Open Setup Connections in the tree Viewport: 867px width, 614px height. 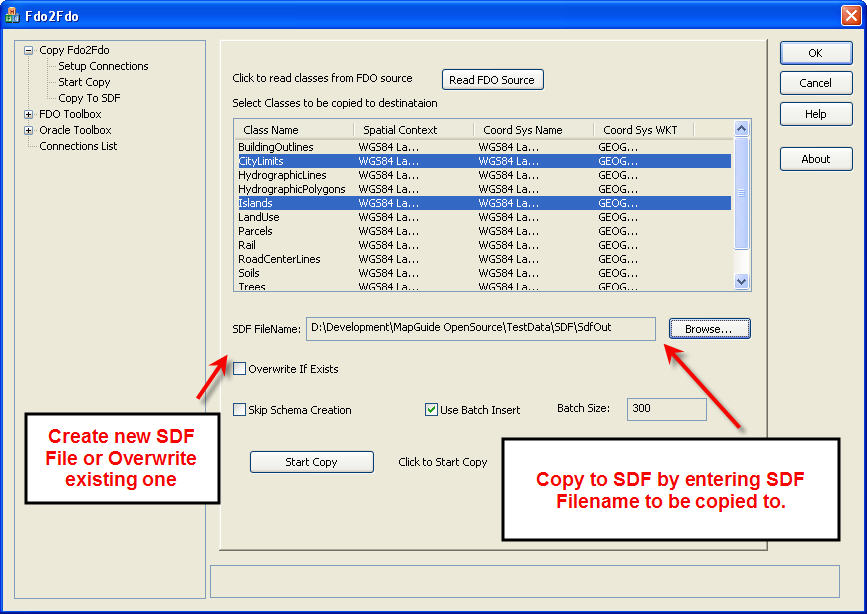[x=103, y=66]
